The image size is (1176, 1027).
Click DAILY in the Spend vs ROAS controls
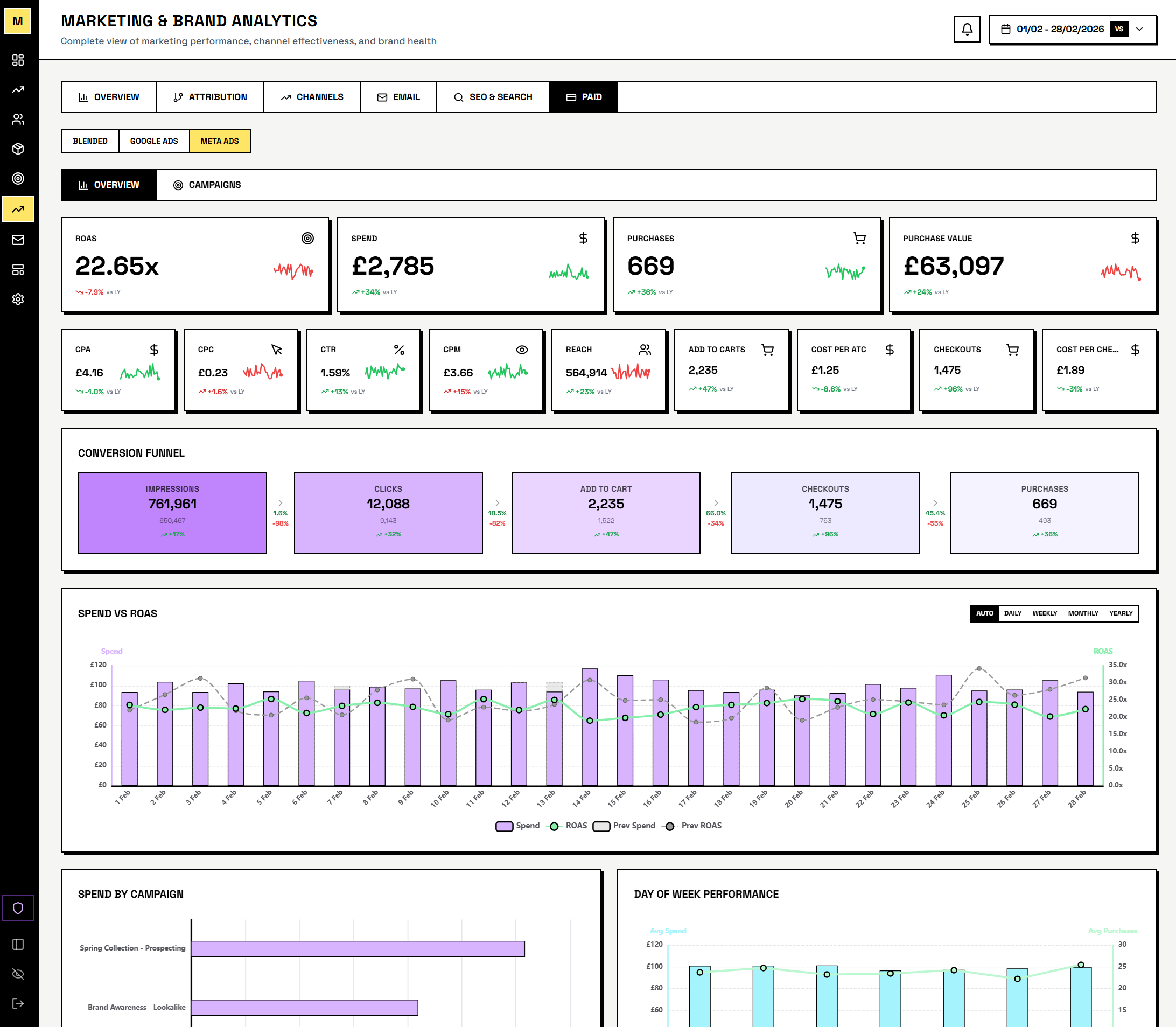[x=1013, y=613]
